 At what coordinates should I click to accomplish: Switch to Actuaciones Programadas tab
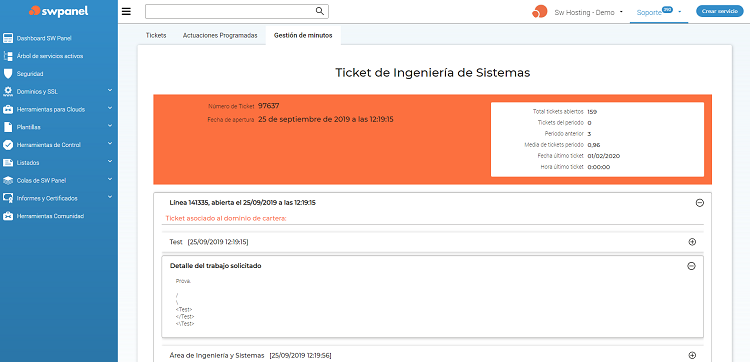click(220, 35)
